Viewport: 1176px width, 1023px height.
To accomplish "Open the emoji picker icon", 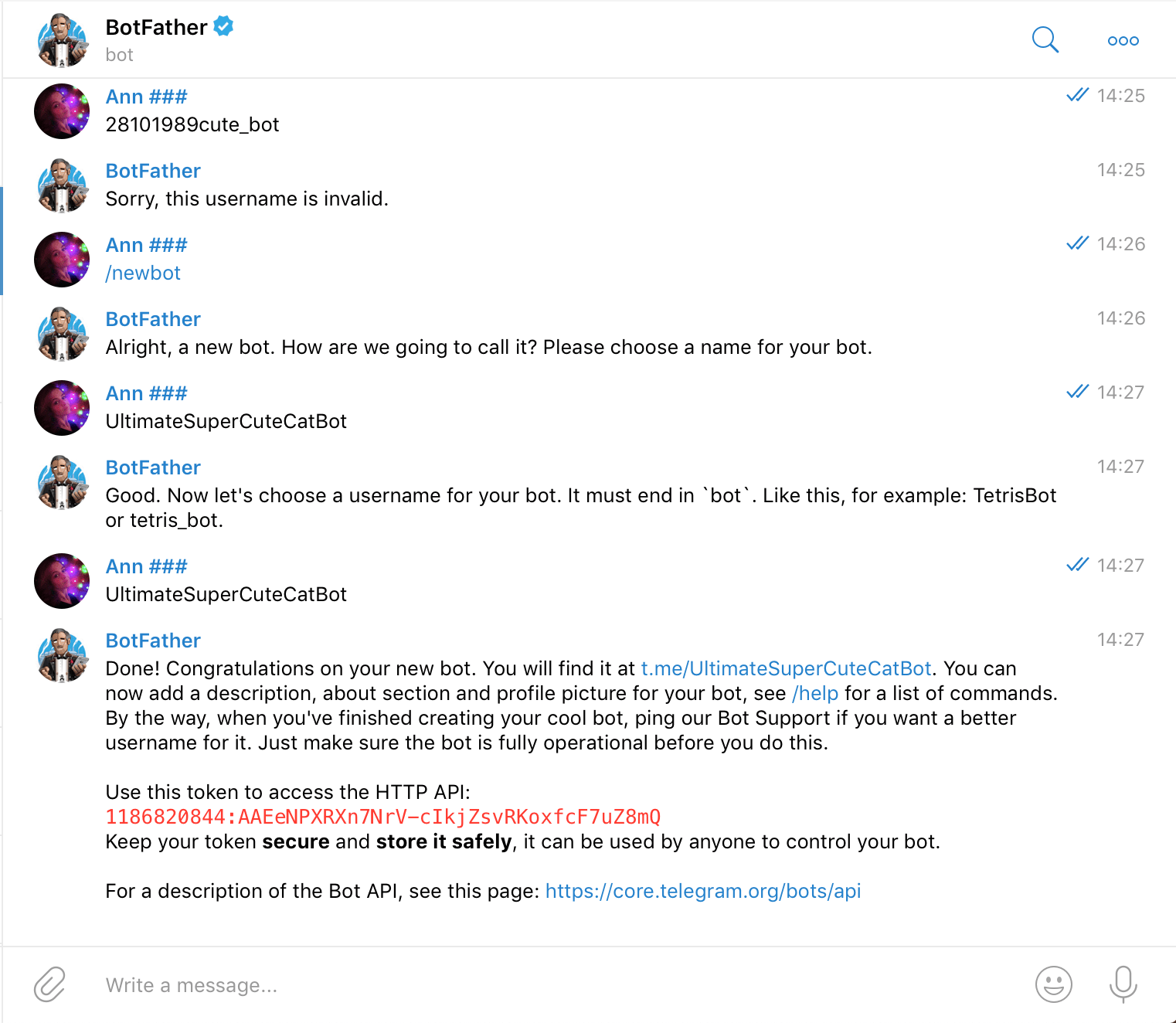I will 1052,985.
